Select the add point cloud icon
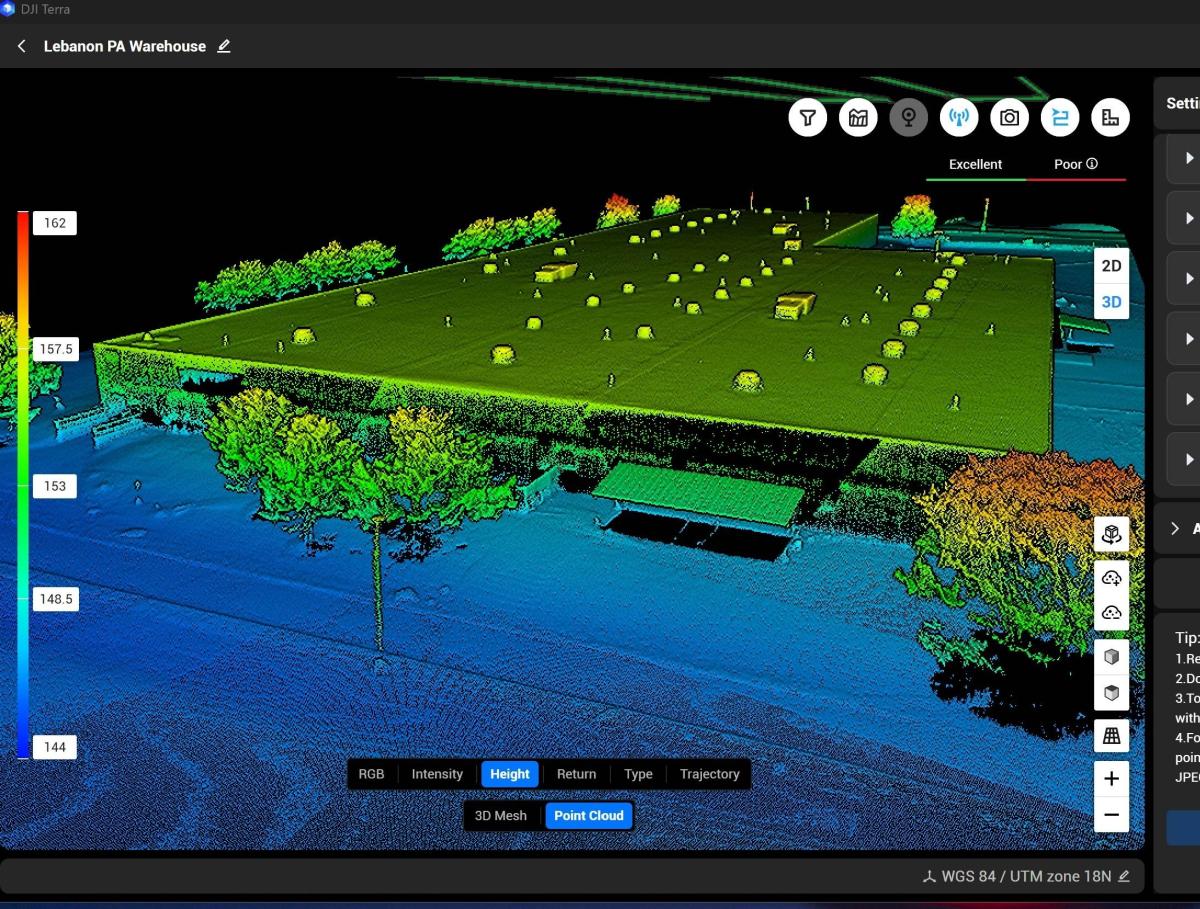The width and height of the screenshot is (1200, 909). 1111,577
